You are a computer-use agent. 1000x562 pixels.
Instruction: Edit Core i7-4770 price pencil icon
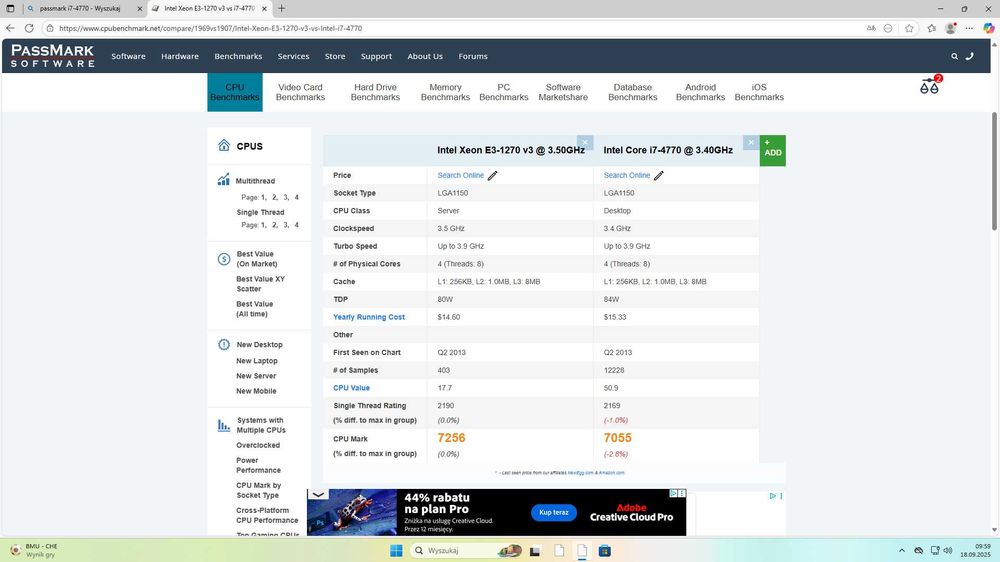click(x=659, y=175)
